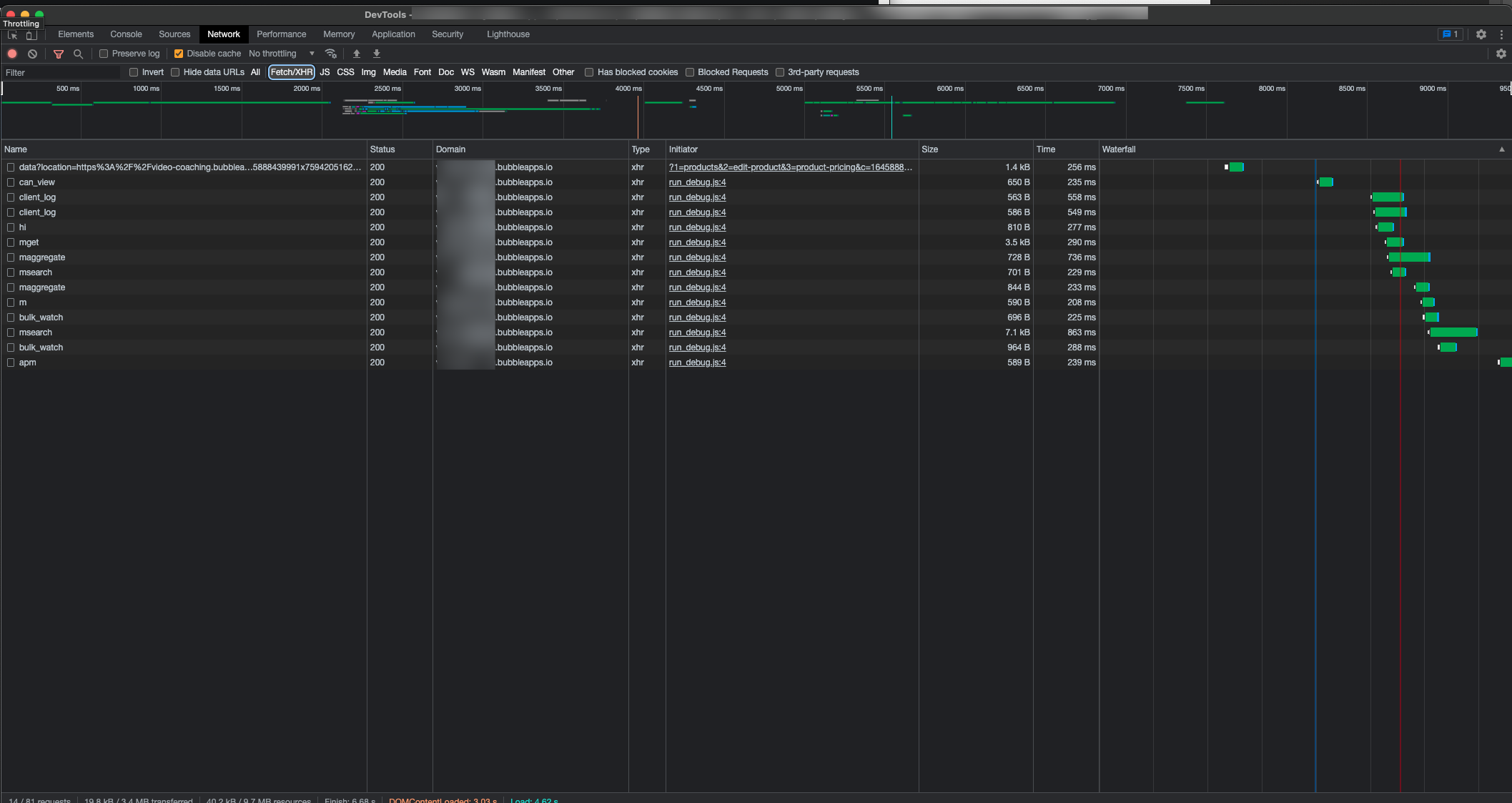Import HAR file upload arrow
This screenshot has height=803, width=1512.
(x=357, y=54)
